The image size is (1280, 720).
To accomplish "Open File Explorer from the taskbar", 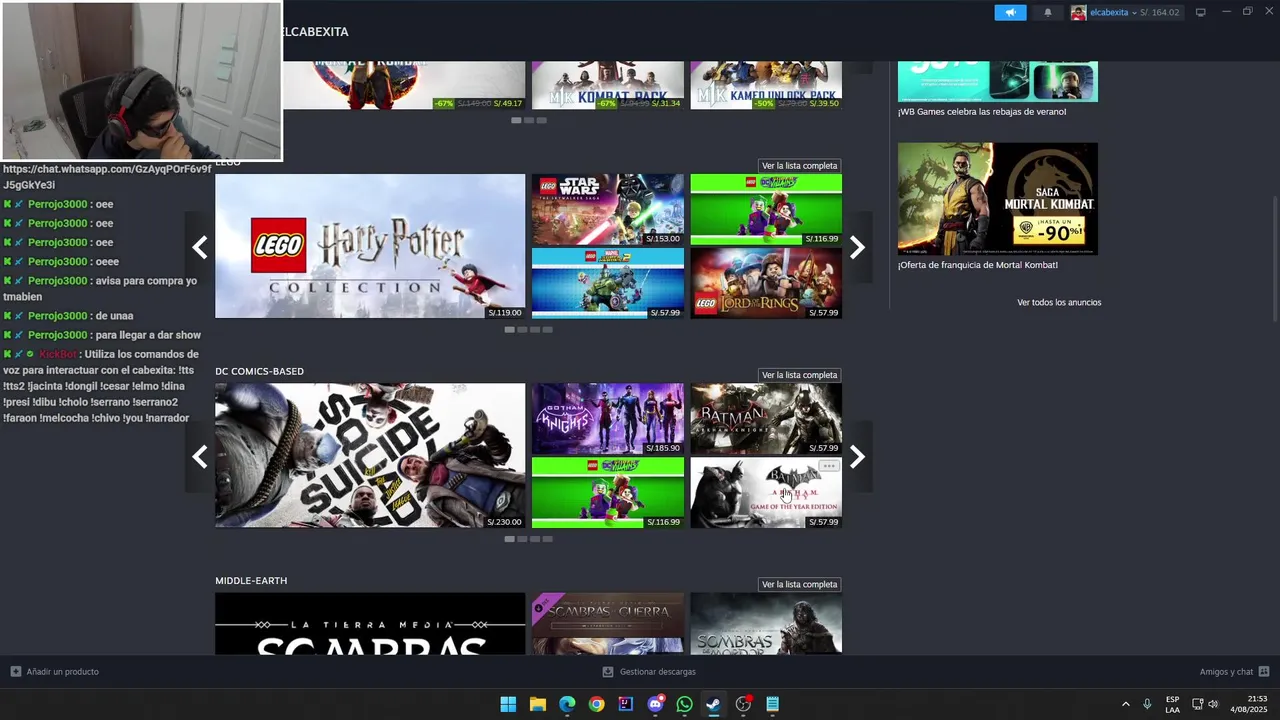I will coord(537,704).
